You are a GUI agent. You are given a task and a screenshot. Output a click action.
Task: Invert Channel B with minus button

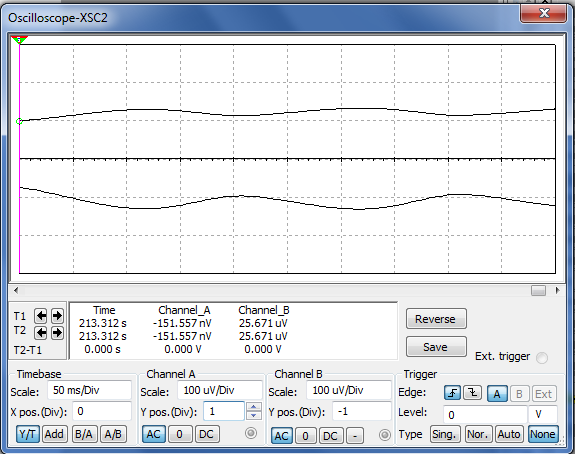click(355, 436)
